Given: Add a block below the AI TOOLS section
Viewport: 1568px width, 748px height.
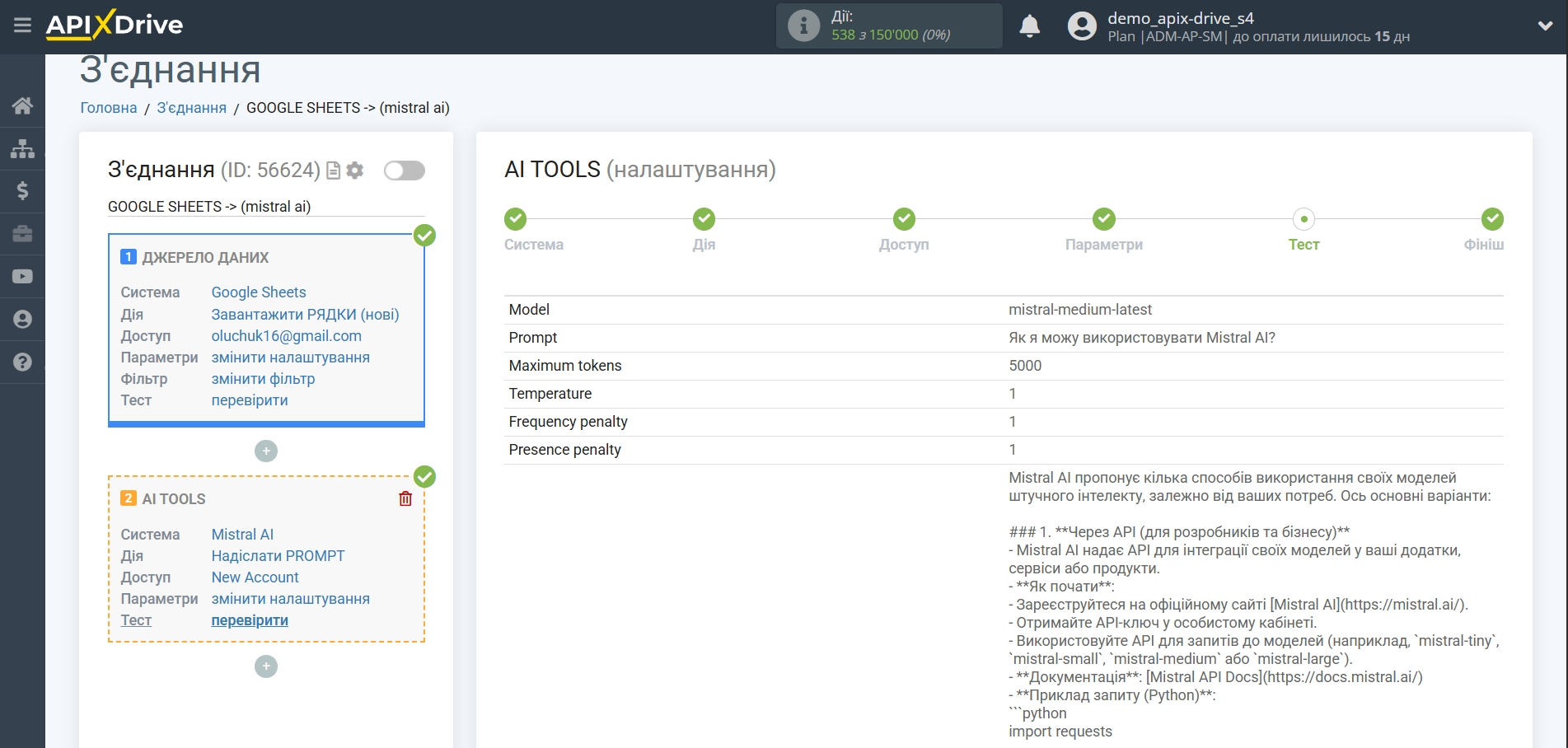Looking at the screenshot, I should click(x=266, y=666).
